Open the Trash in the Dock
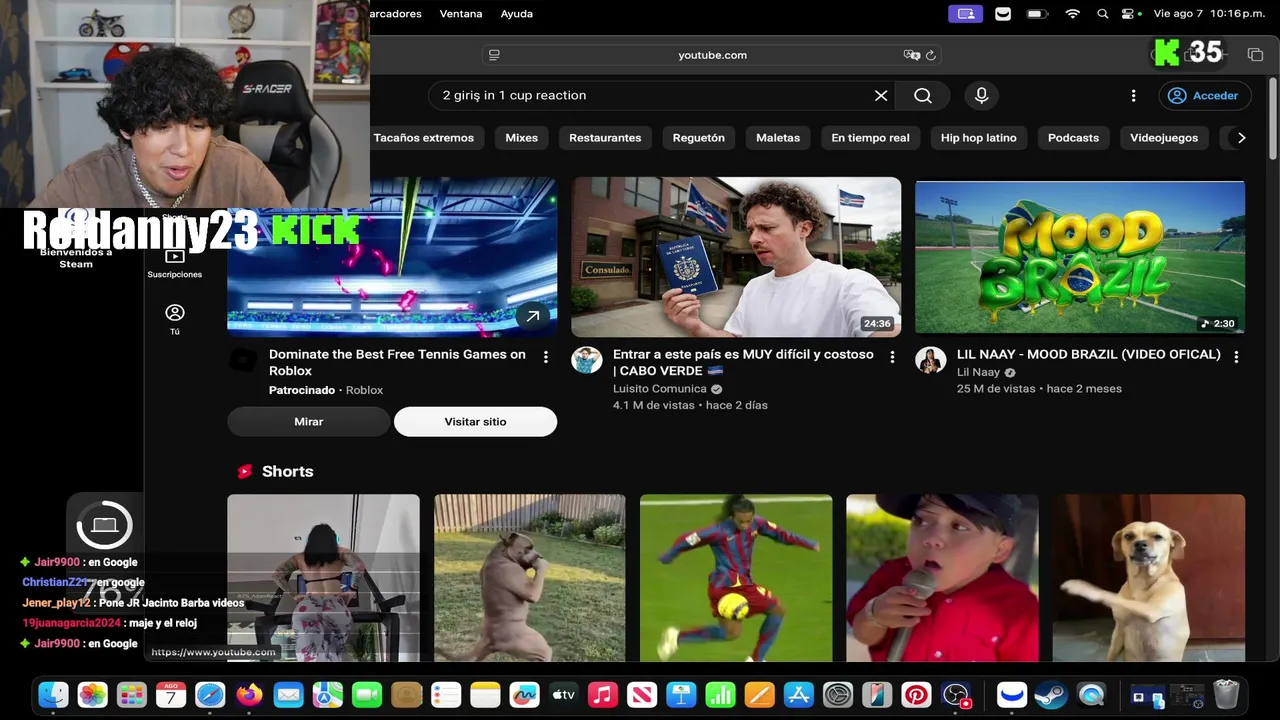 (x=1226, y=694)
